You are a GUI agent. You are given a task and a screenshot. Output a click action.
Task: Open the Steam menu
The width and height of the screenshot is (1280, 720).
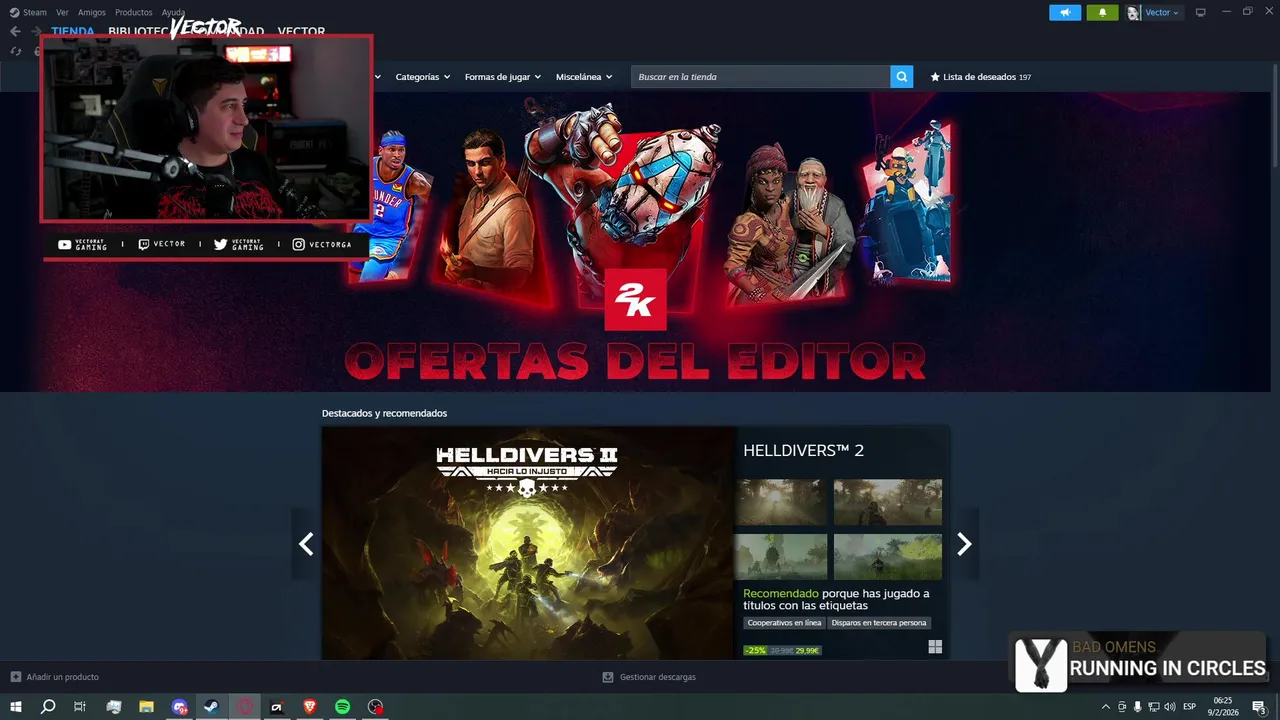[x=35, y=12]
